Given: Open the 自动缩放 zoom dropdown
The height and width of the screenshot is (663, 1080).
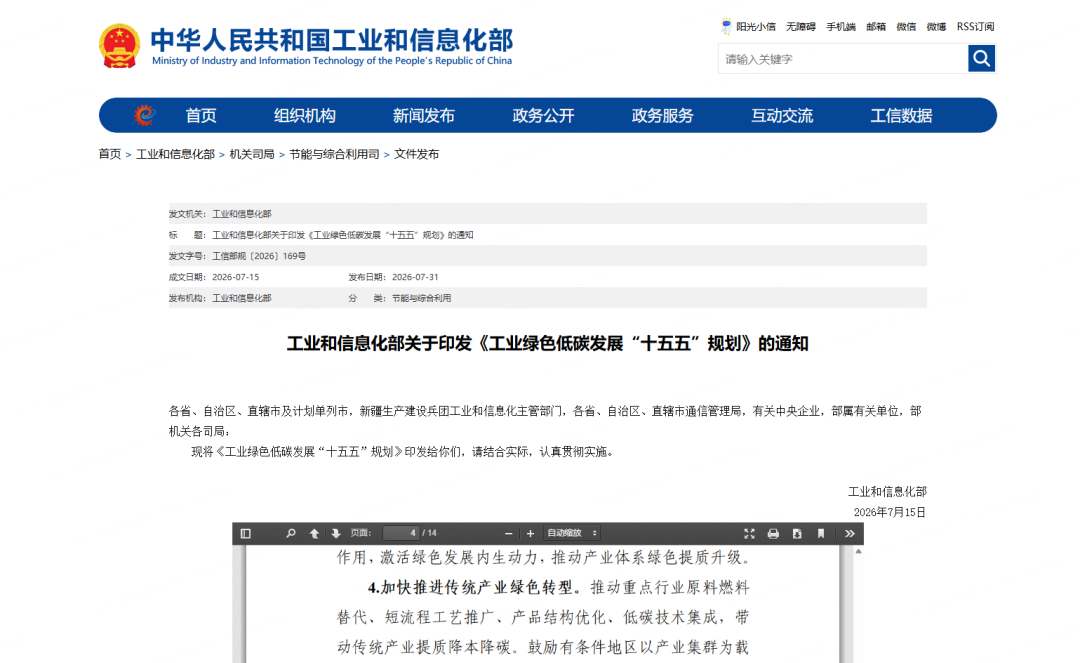Looking at the screenshot, I should pos(572,533).
